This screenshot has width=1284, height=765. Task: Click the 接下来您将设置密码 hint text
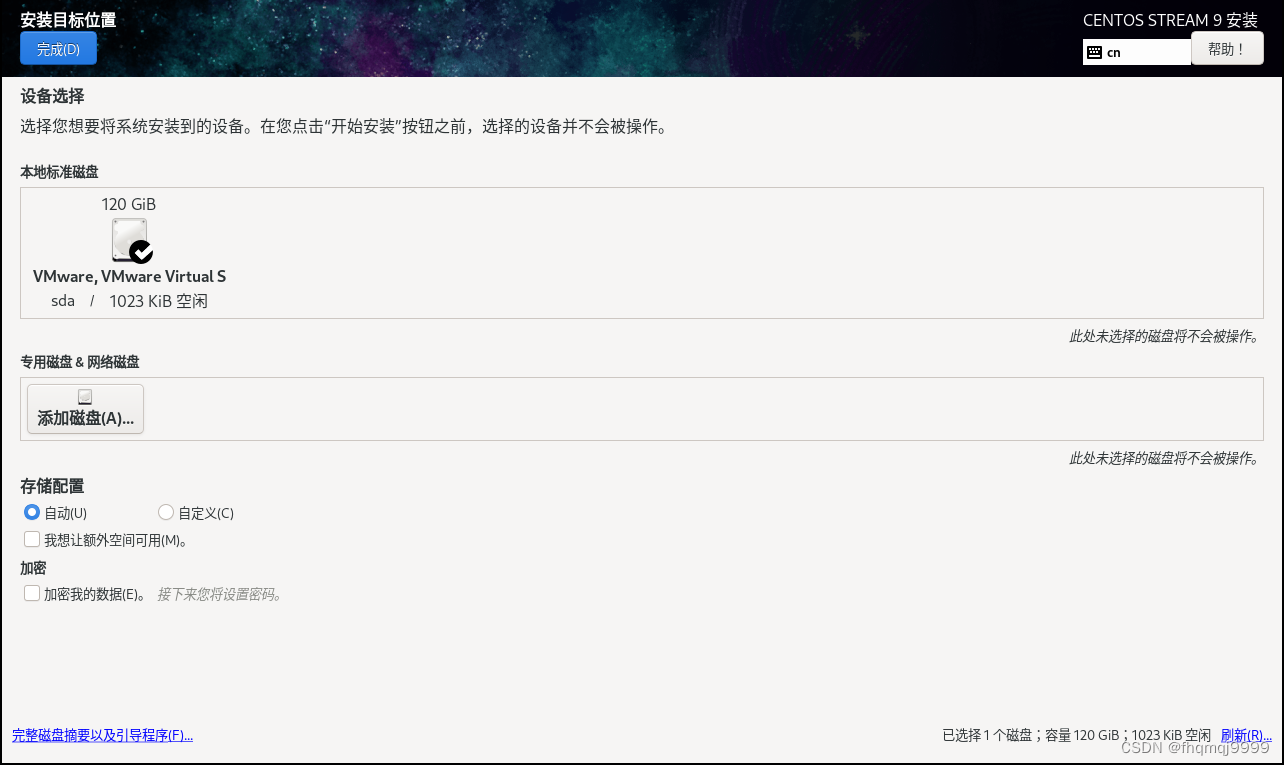coord(220,594)
